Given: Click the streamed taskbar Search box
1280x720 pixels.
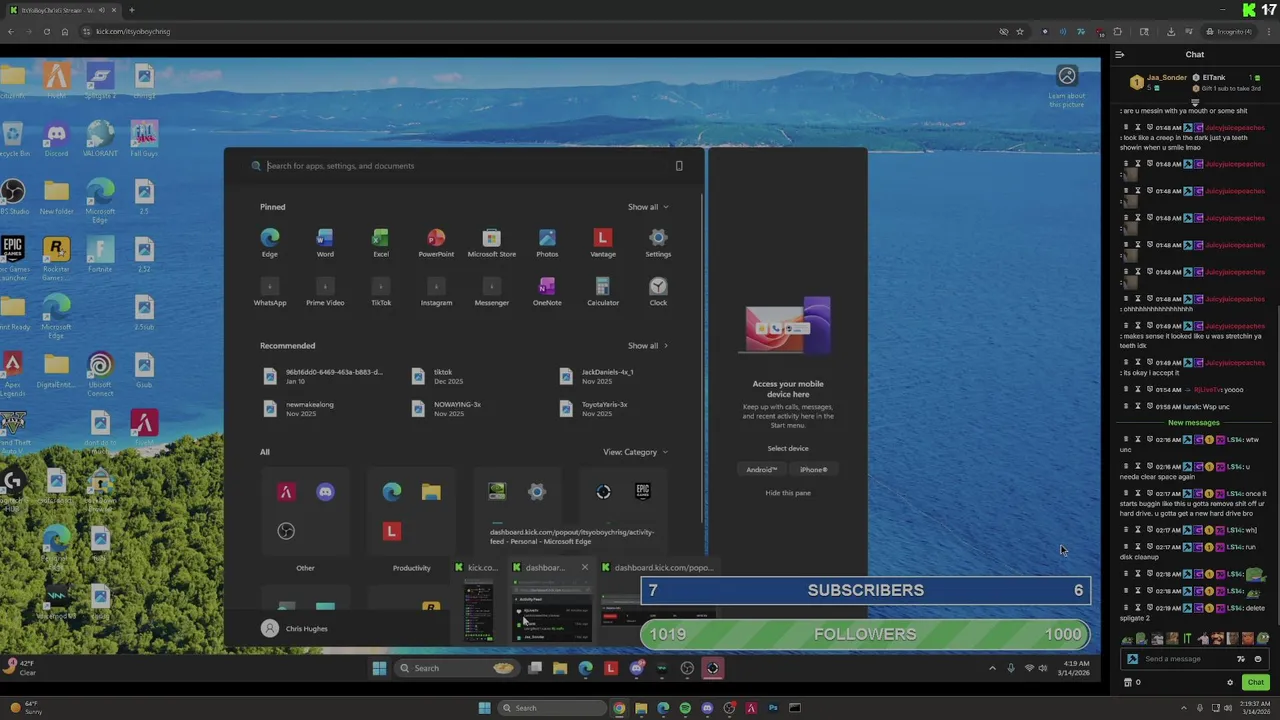Looking at the screenshot, I should 455,668.
